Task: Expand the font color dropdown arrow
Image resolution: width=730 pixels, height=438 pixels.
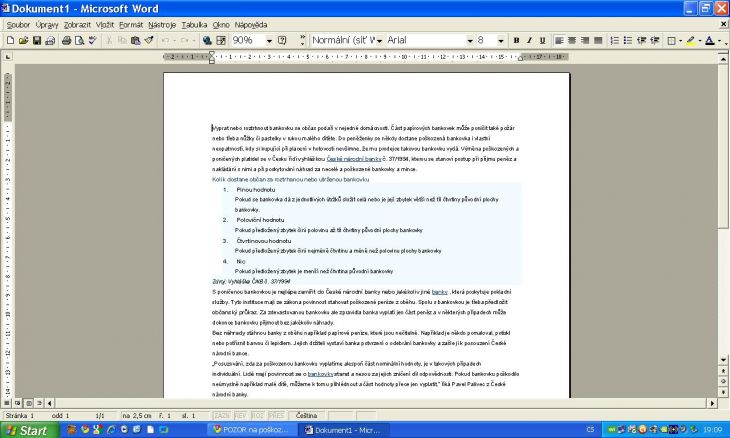Action: pyautogui.click(x=719, y=40)
